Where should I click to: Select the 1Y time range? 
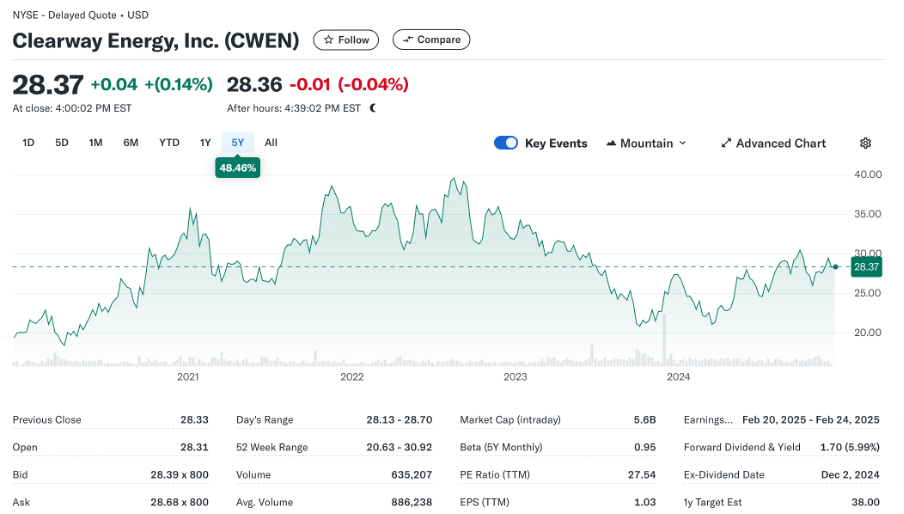click(205, 142)
